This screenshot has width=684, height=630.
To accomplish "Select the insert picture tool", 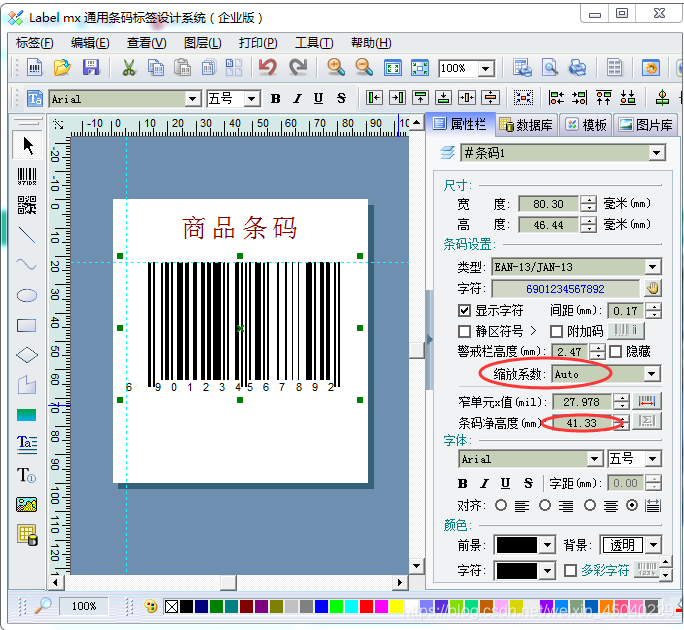I will coord(27,504).
